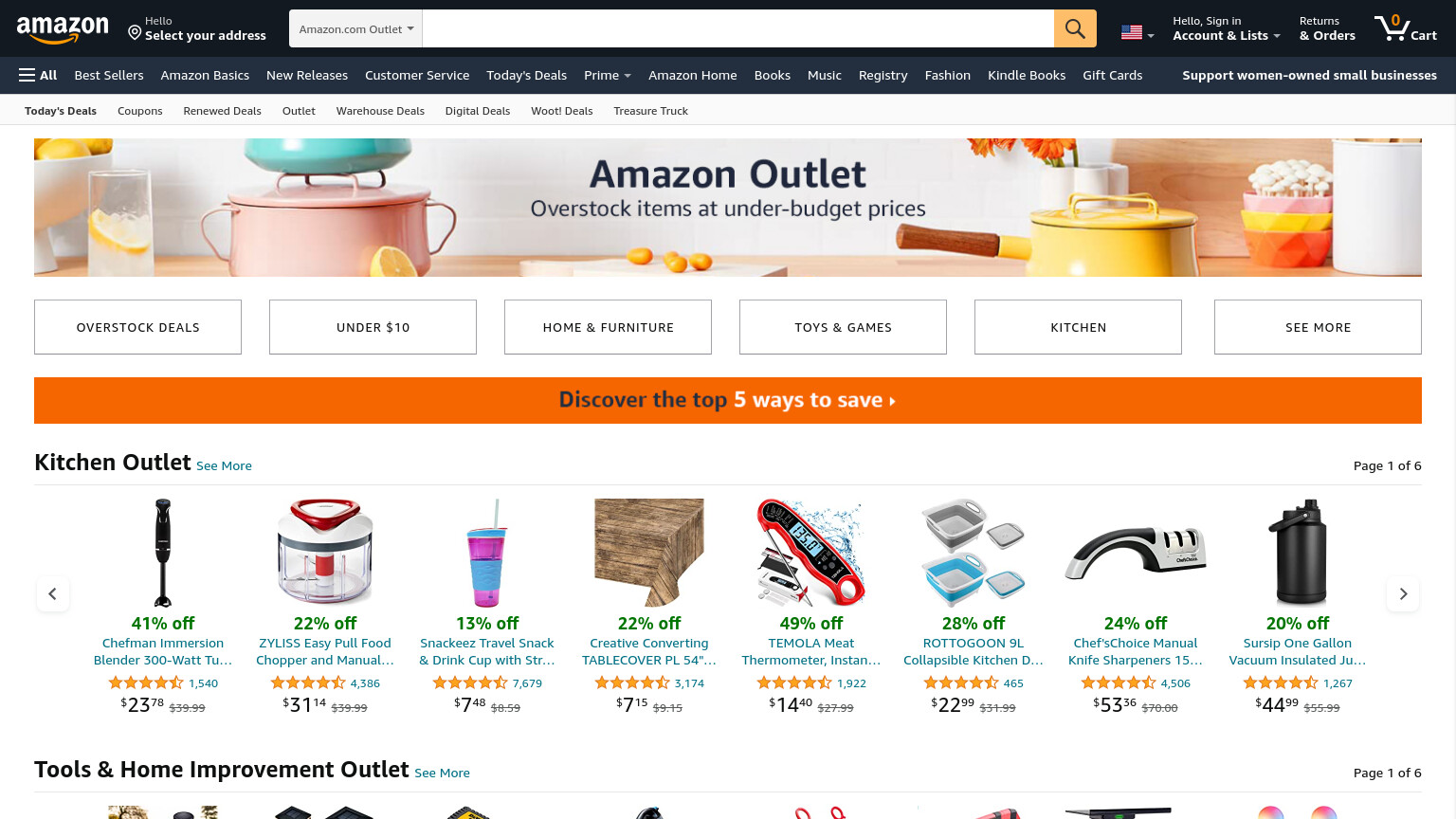The width and height of the screenshot is (1456, 819).
Task: Click the star rating of Chefman Immersion Blender
Action: pyautogui.click(x=146, y=682)
